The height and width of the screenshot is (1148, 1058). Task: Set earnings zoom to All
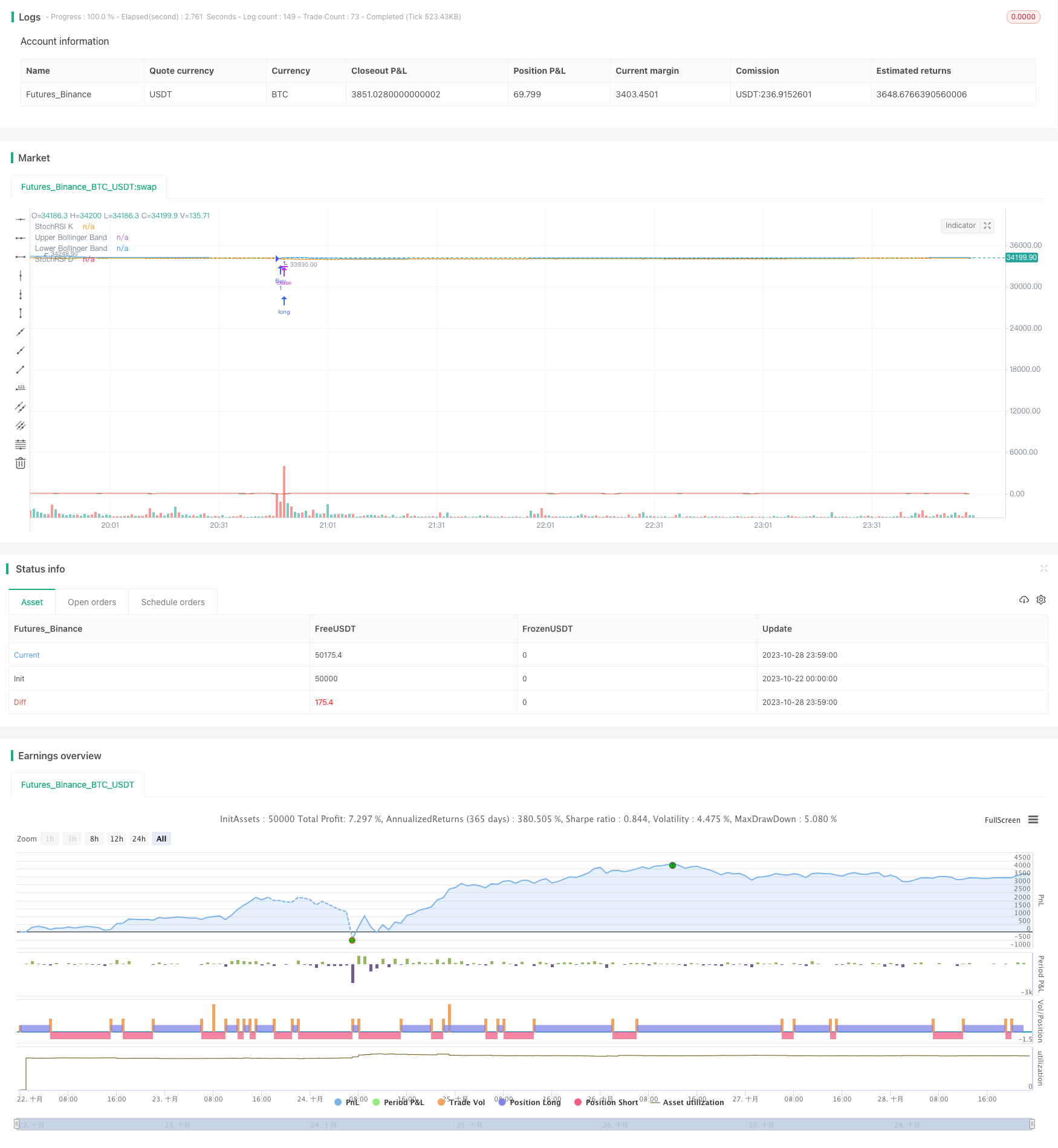(161, 838)
